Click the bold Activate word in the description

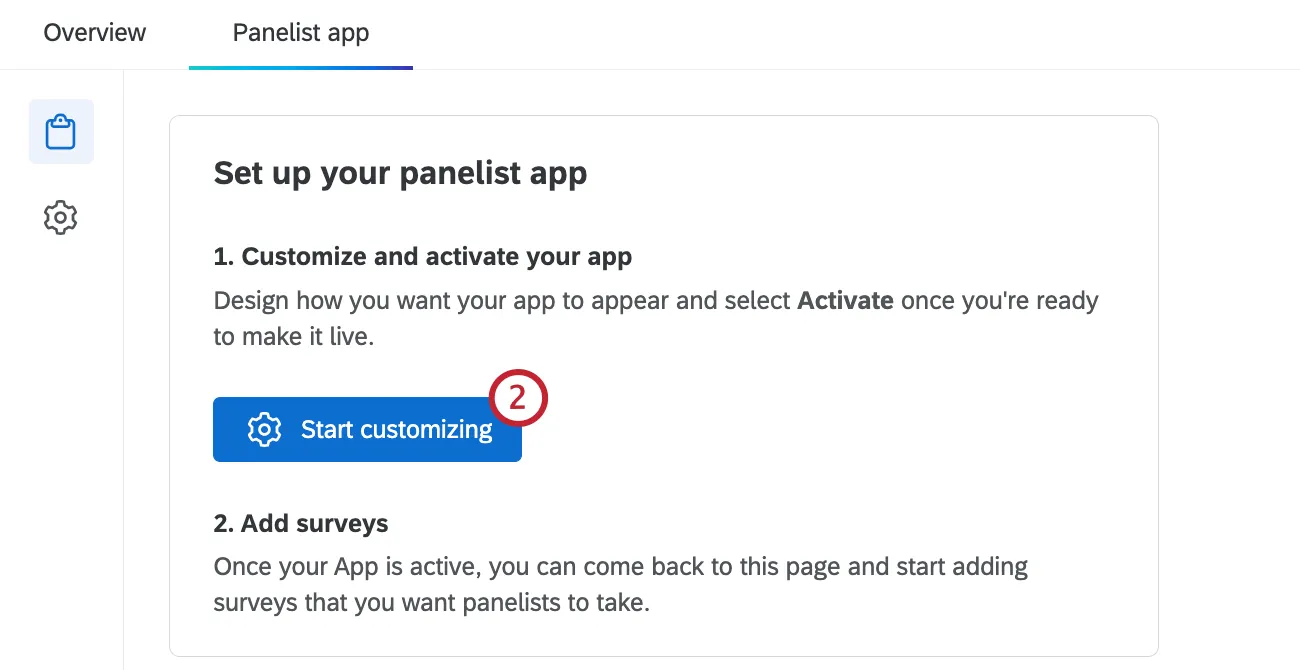point(845,300)
